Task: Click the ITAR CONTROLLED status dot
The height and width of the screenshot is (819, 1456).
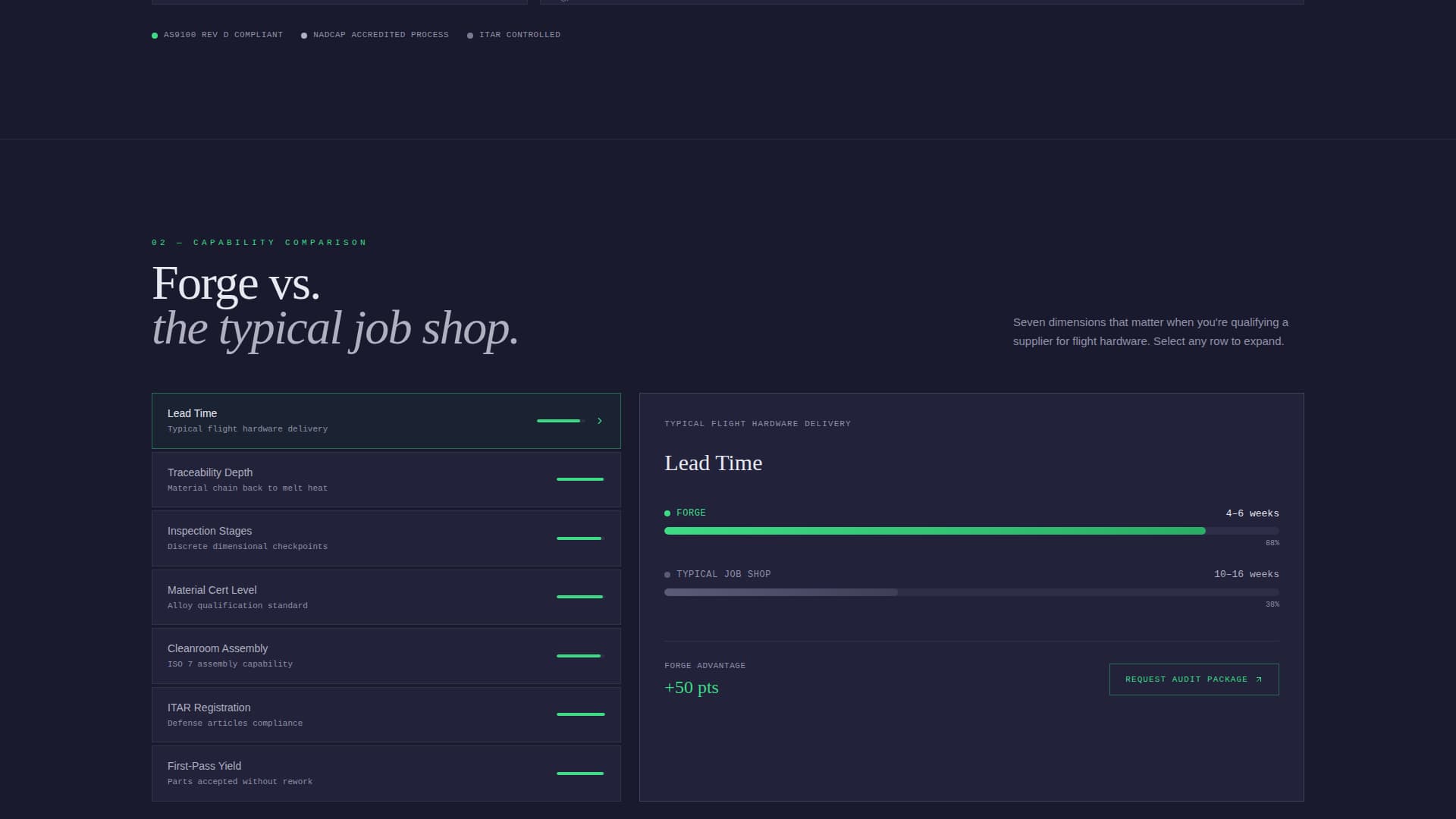Action: (470, 35)
